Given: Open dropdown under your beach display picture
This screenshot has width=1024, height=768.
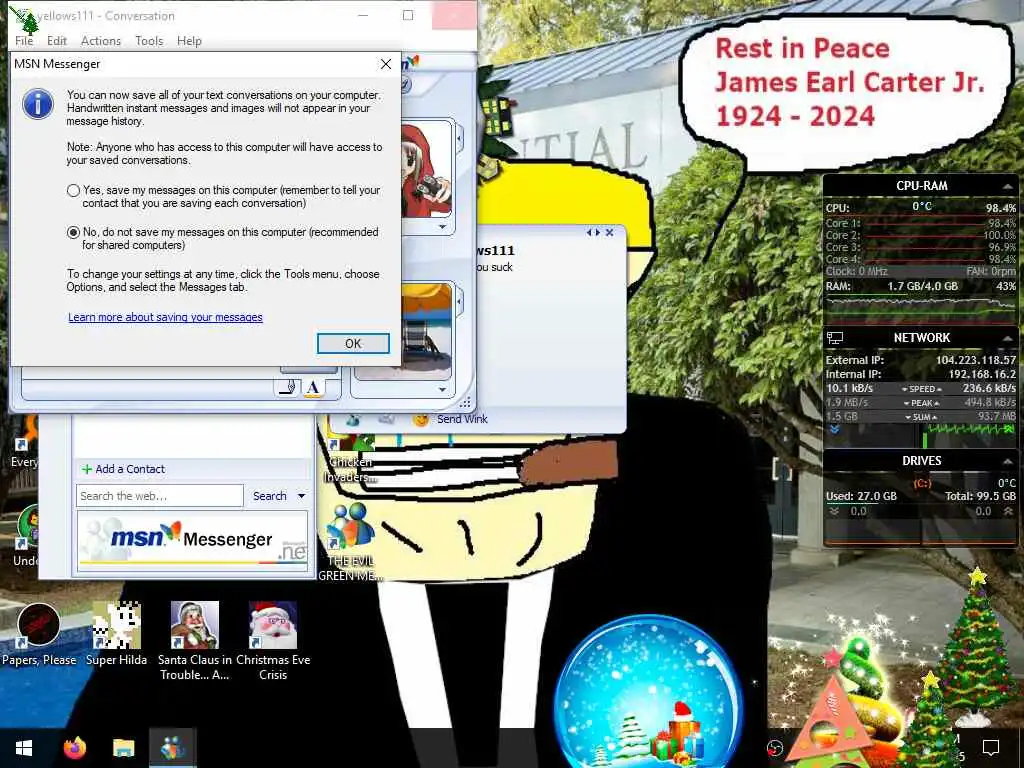Looking at the screenshot, I should pyautogui.click(x=442, y=389).
